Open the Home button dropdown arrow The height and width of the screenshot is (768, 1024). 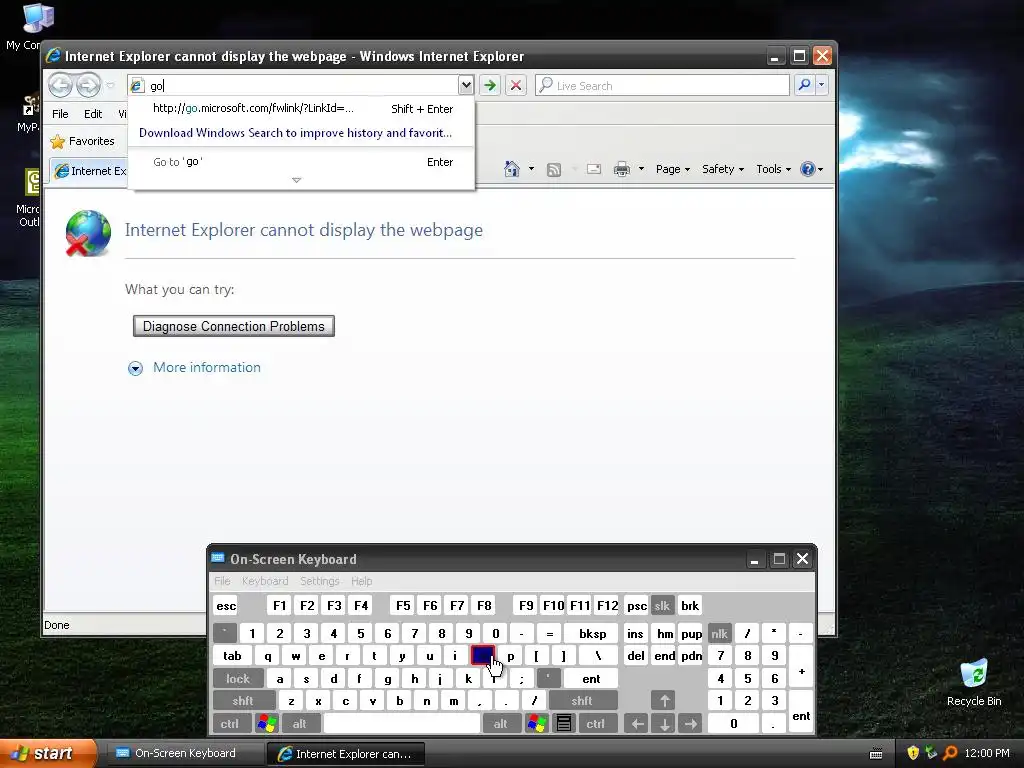(531, 169)
